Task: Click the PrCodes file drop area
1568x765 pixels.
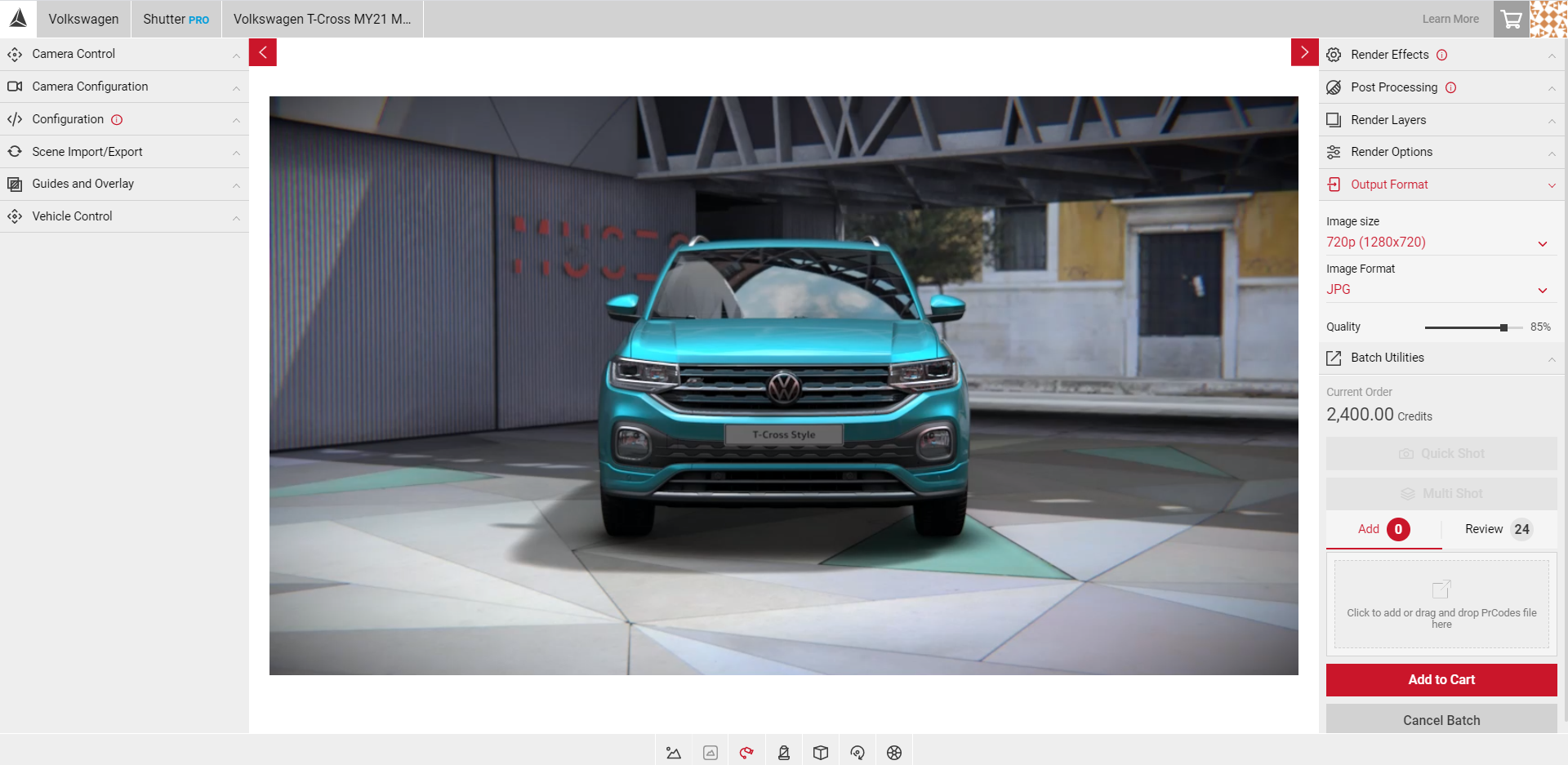Action: point(1441,604)
